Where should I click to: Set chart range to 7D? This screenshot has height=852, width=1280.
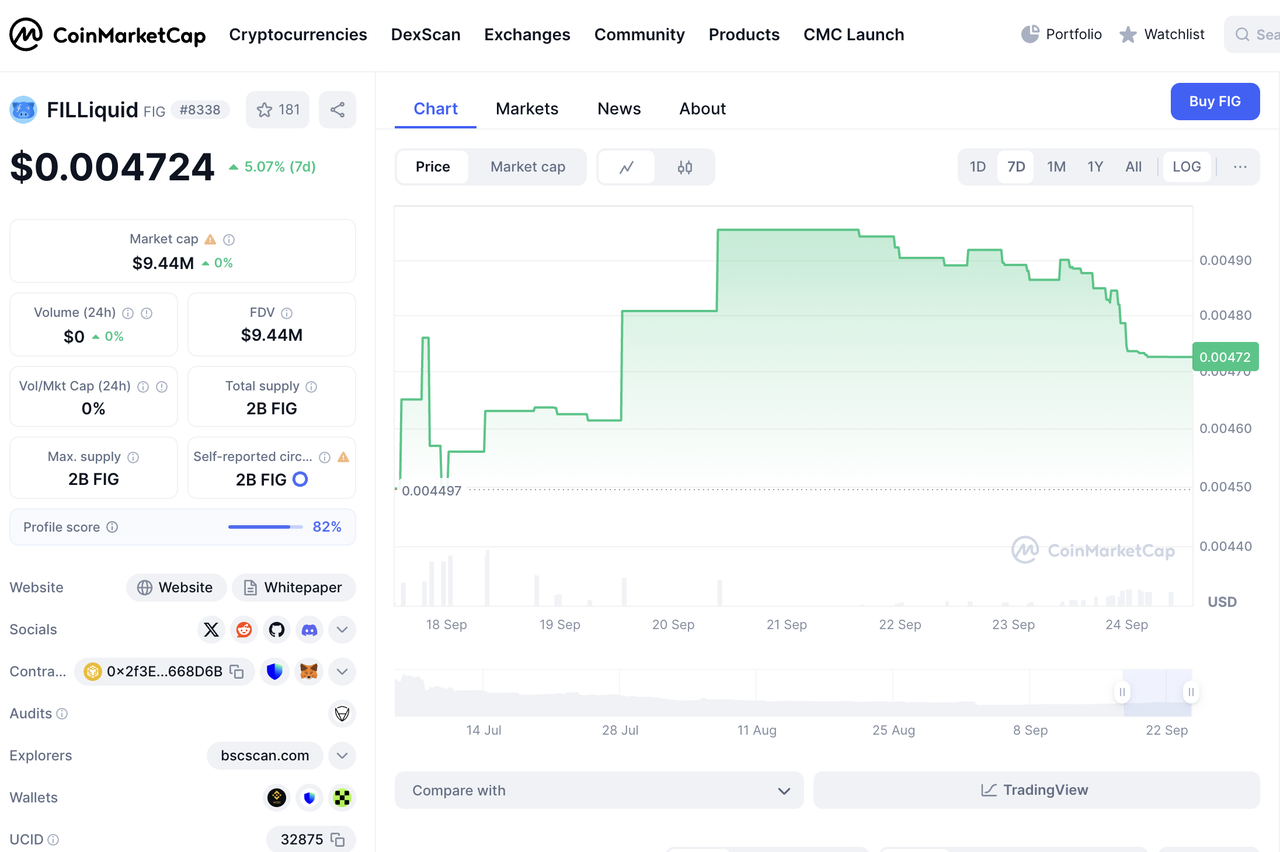click(1016, 167)
